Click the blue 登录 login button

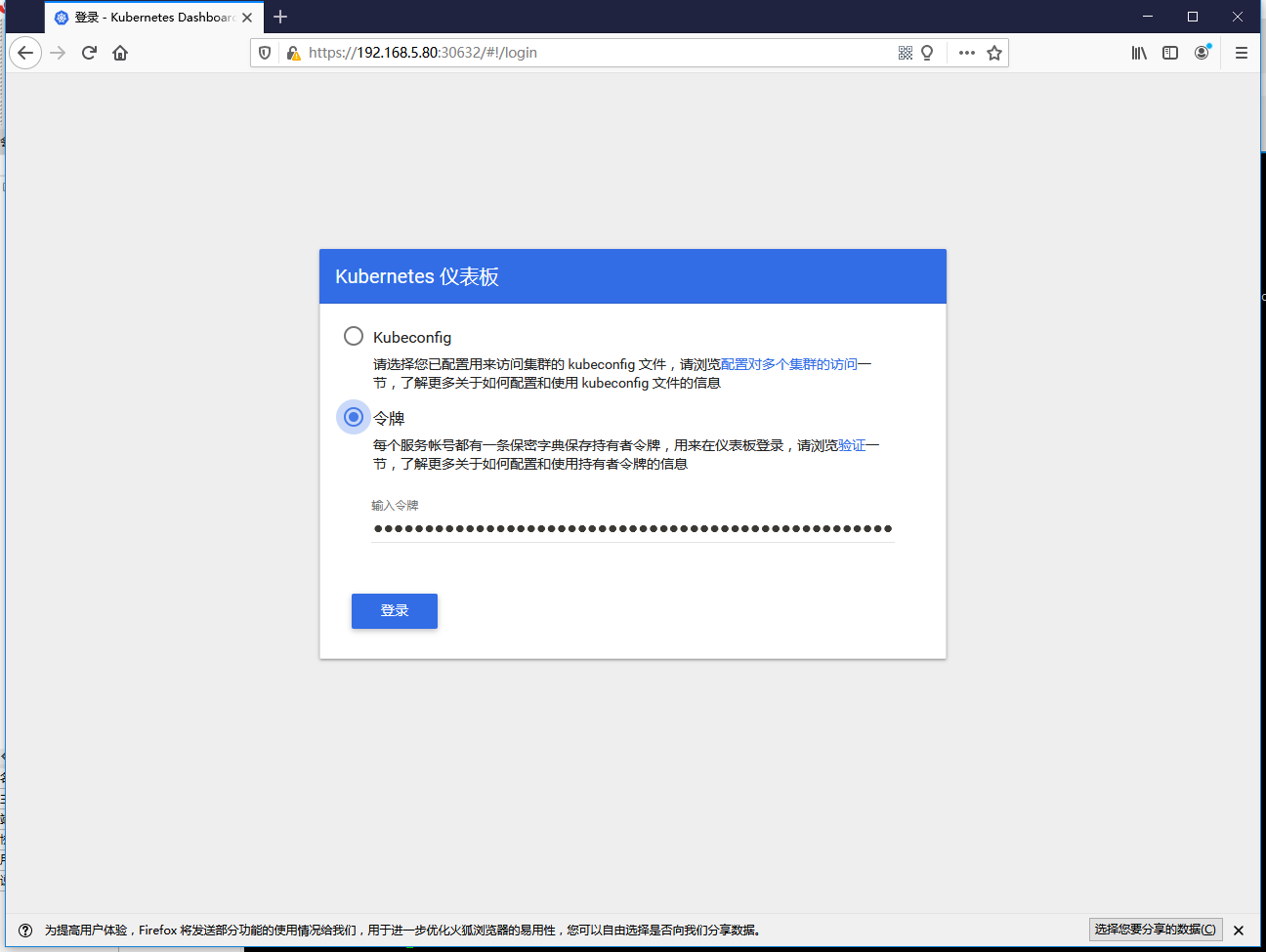(x=395, y=611)
